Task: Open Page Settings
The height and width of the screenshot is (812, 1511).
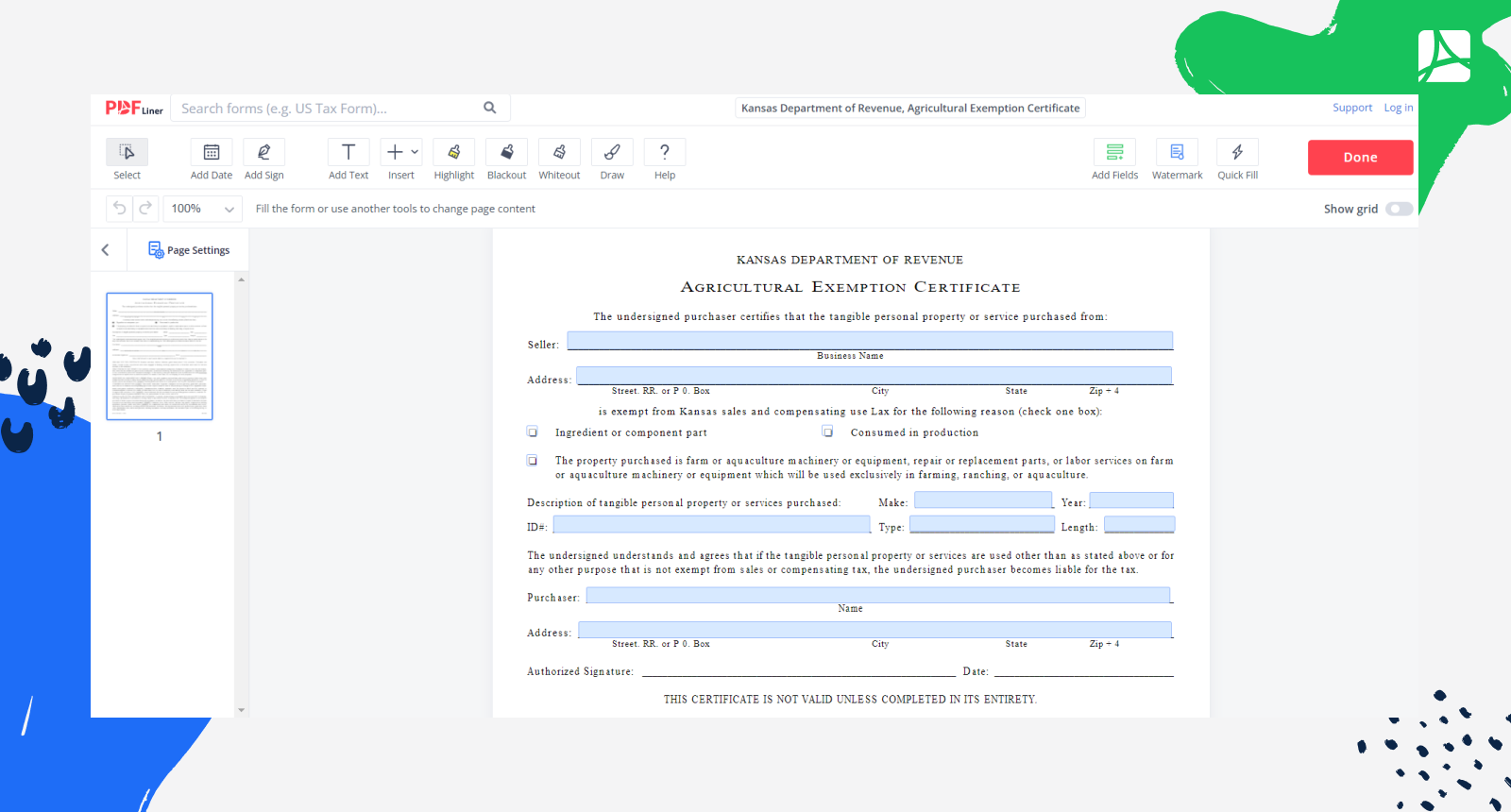Action: pyautogui.click(x=189, y=250)
